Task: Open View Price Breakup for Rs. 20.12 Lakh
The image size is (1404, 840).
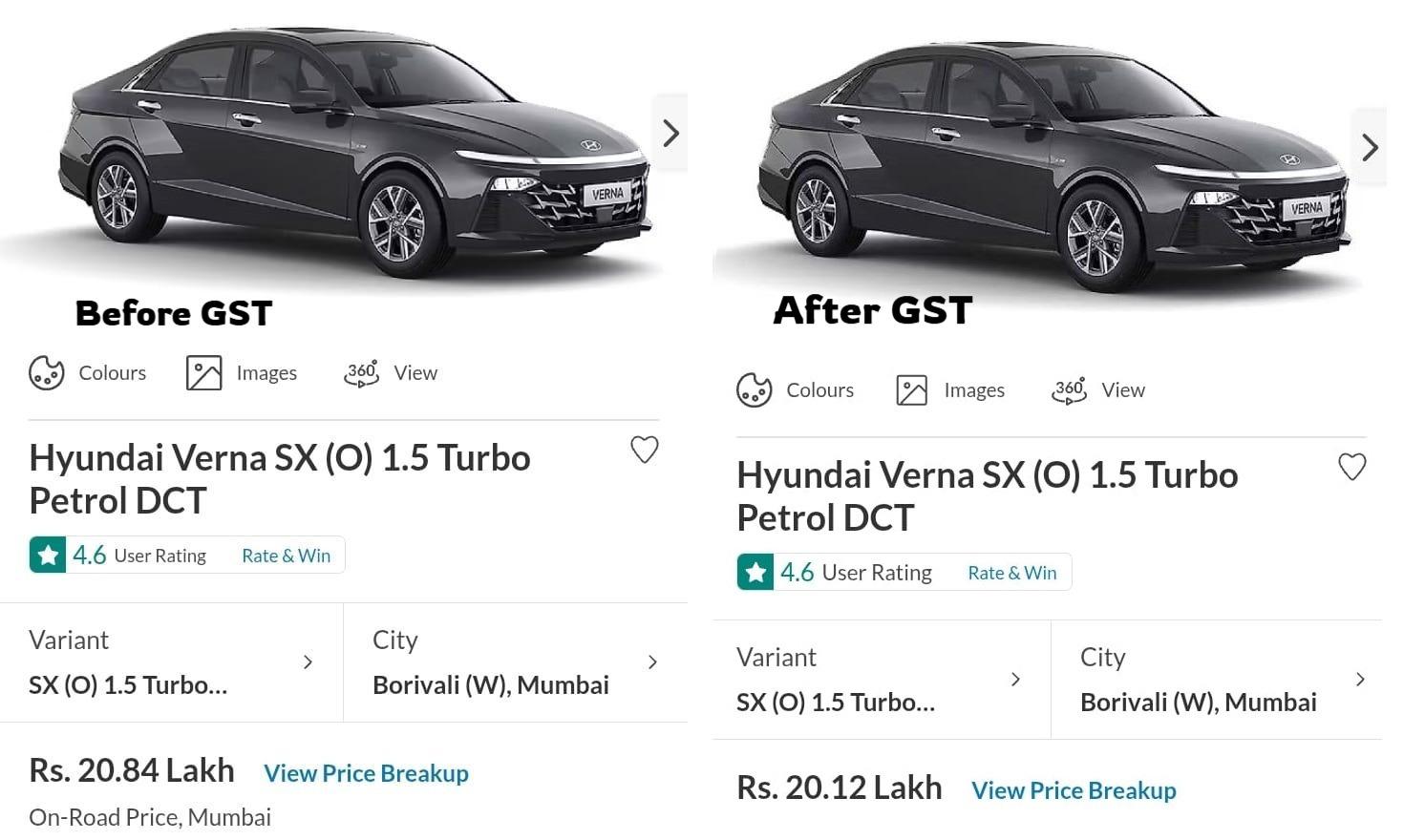Action: [x=1074, y=790]
